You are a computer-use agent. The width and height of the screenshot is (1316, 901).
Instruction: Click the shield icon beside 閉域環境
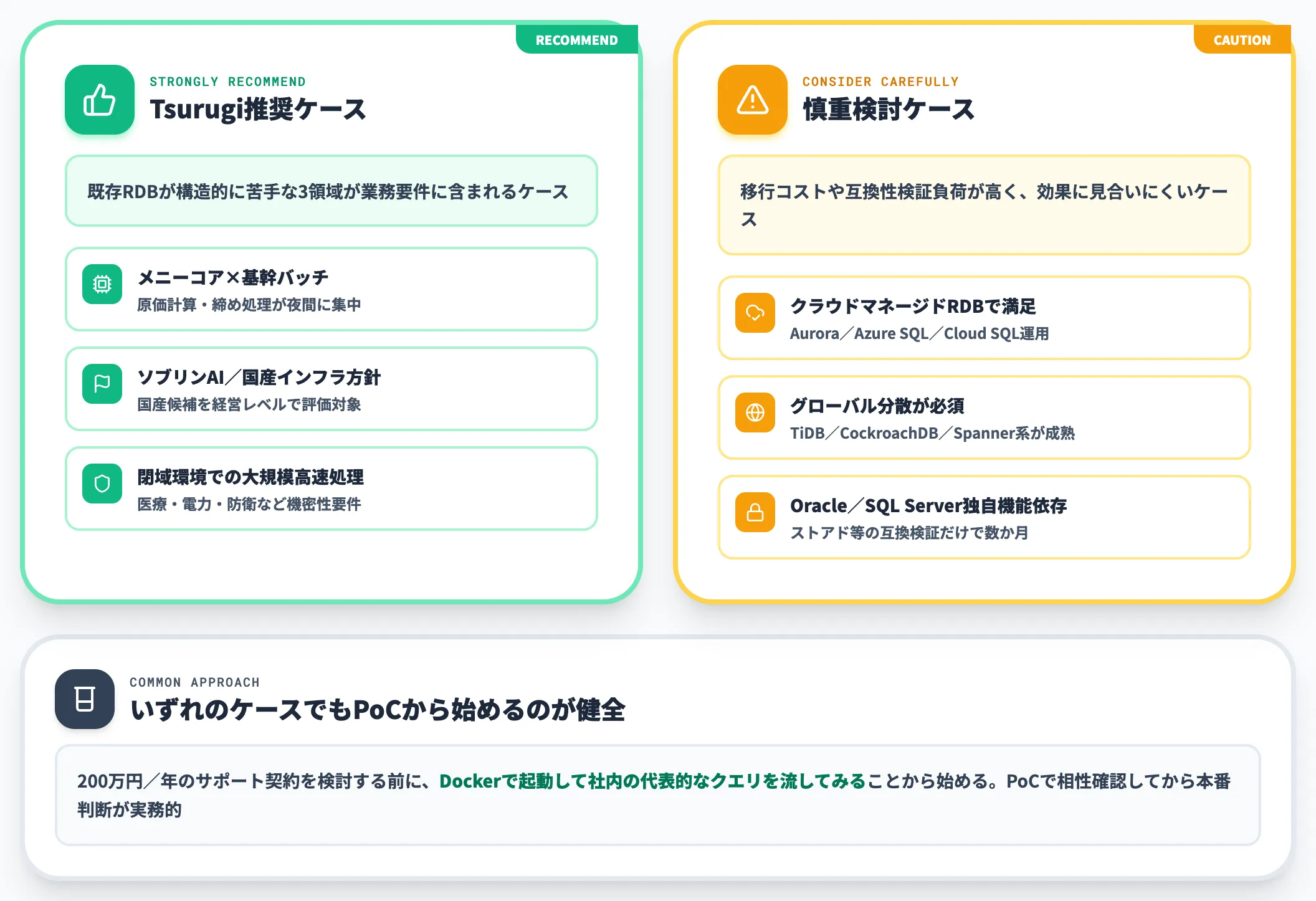(102, 484)
